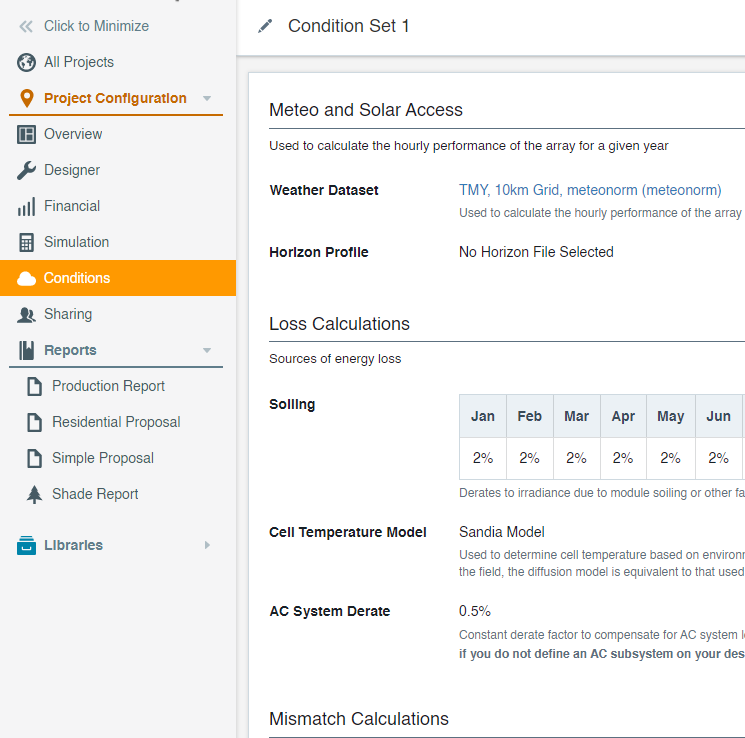Open the Conditions menu item
Viewport: 745px width, 738px height.
pos(77,278)
